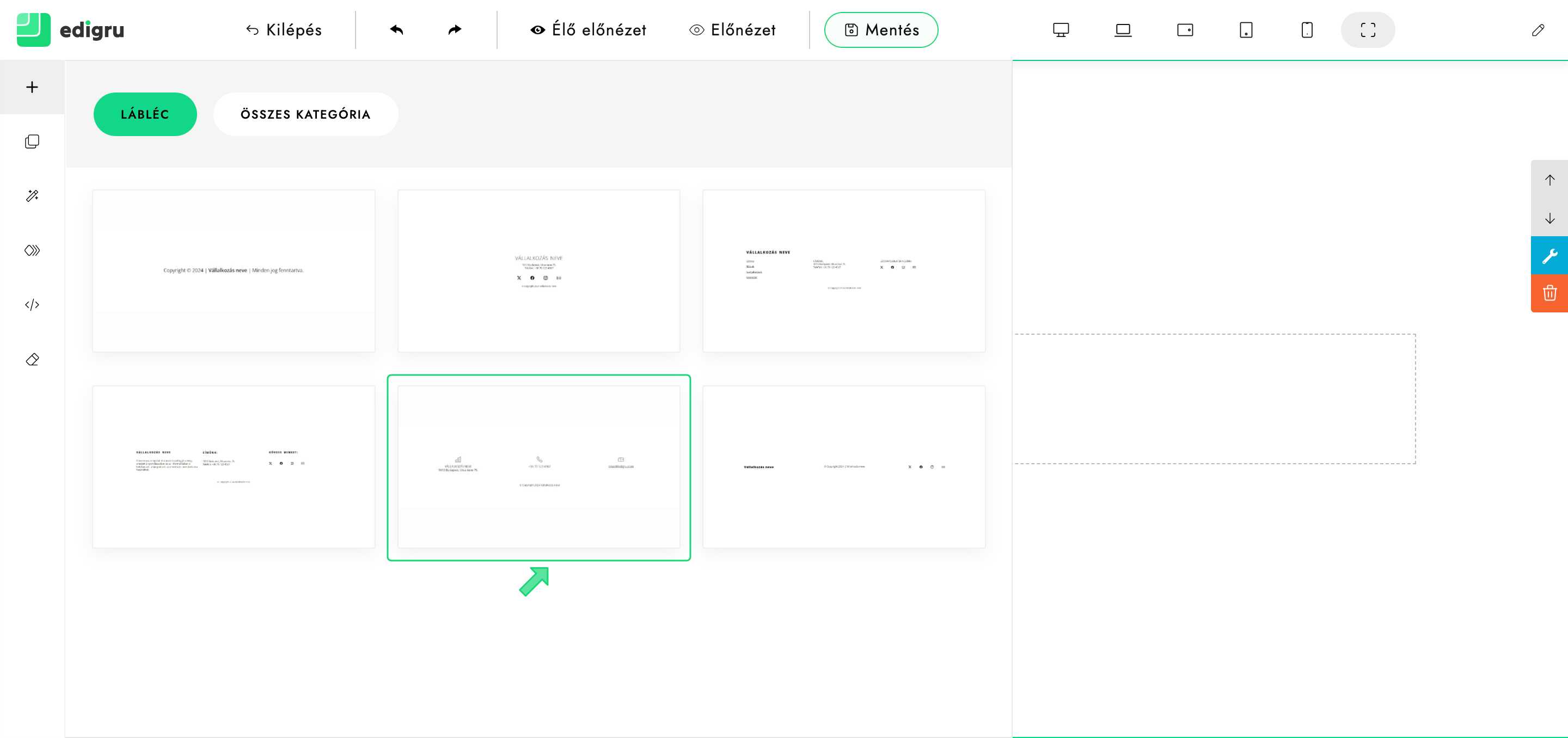The image size is (1568, 738).
Task: Open block settings wrench button
Action: 1549,256
